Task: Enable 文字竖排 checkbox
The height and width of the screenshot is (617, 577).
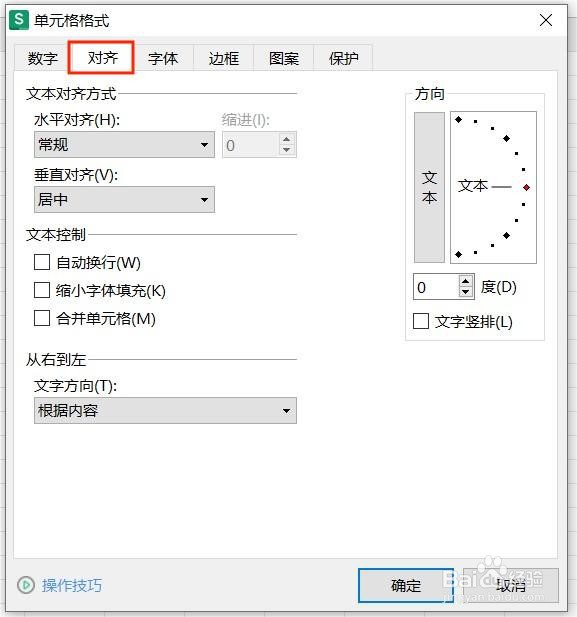Action: point(421,321)
